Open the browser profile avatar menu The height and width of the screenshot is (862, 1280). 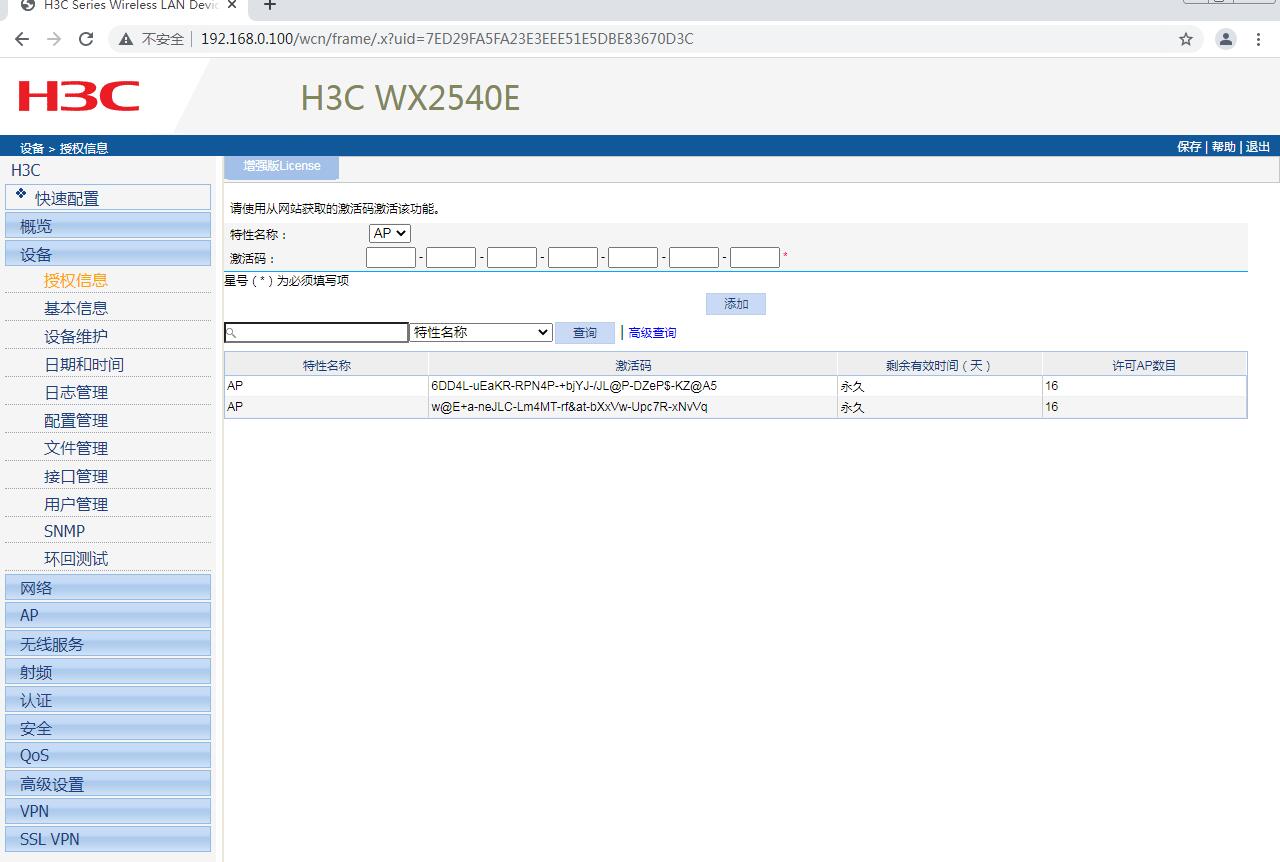pyautogui.click(x=1225, y=39)
